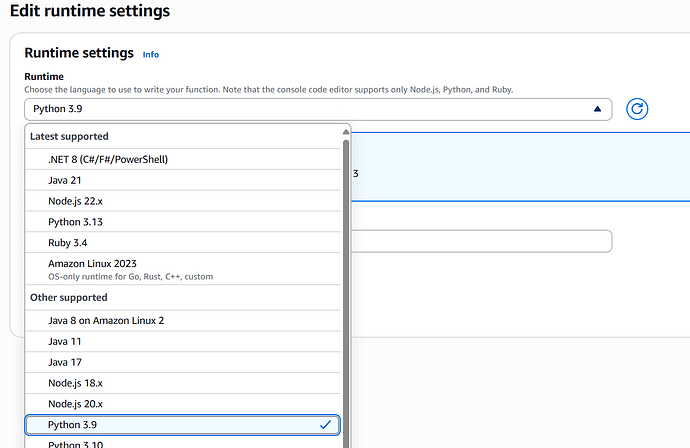Open the Runtime settings Info link
The width and height of the screenshot is (690, 448).
[x=150, y=55]
